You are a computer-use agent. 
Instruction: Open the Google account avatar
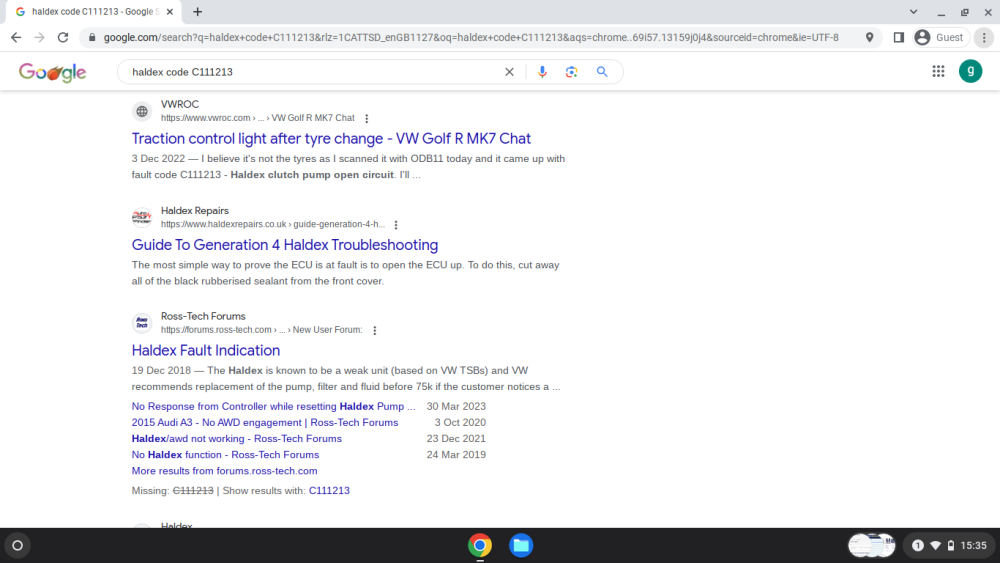coord(971,71)
